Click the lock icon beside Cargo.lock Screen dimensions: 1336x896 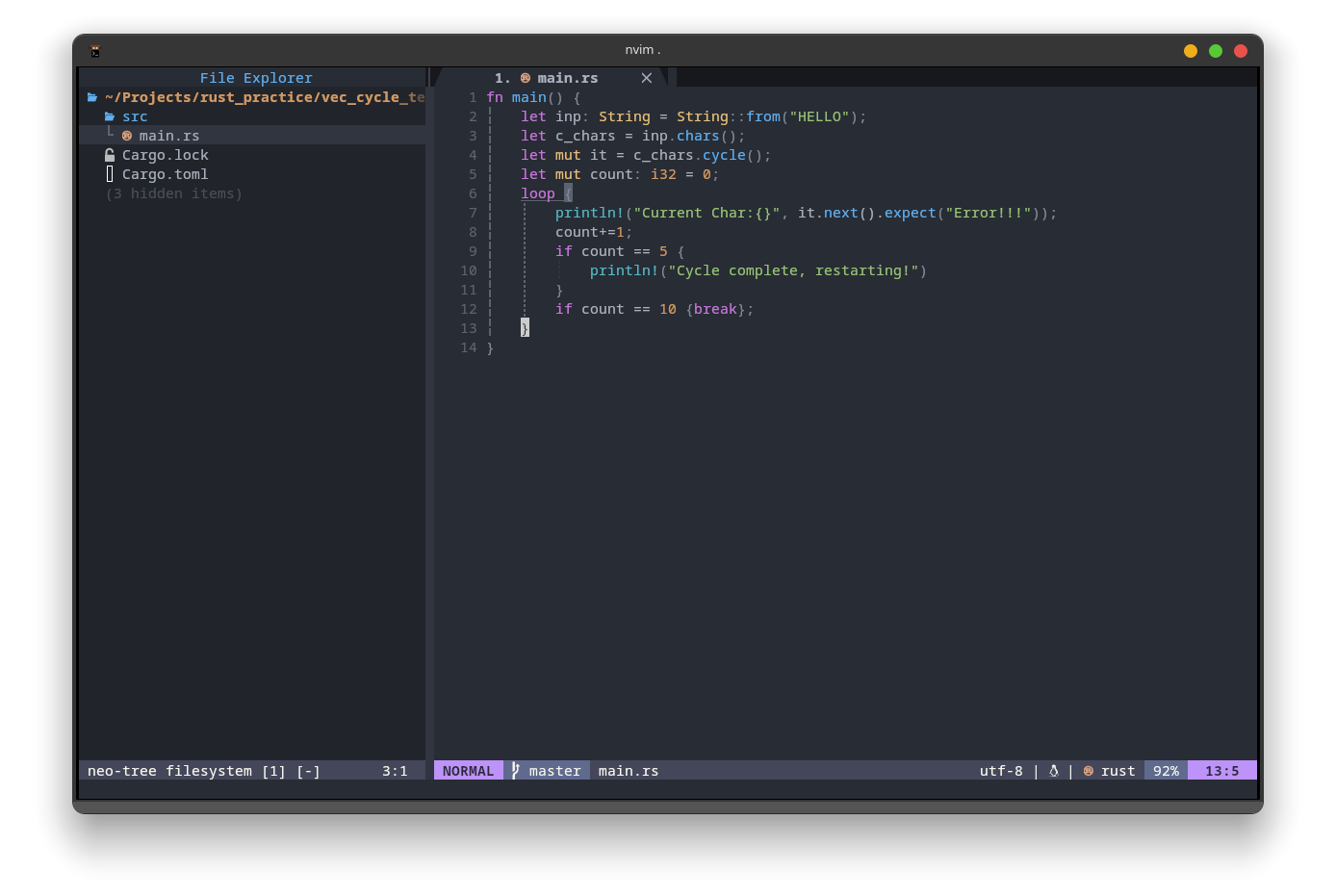(x=110, y=155)
